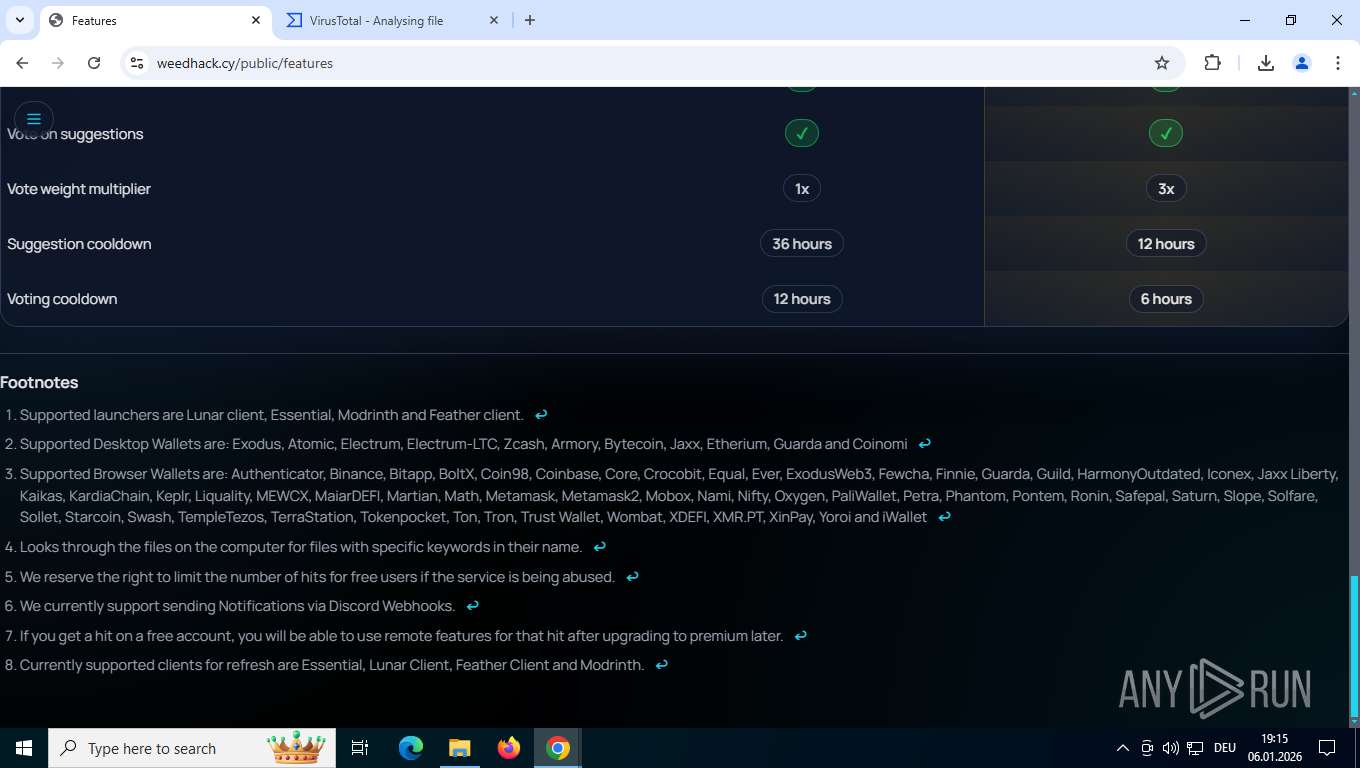Click the Vote weight multiplier row label

(79, 189)
